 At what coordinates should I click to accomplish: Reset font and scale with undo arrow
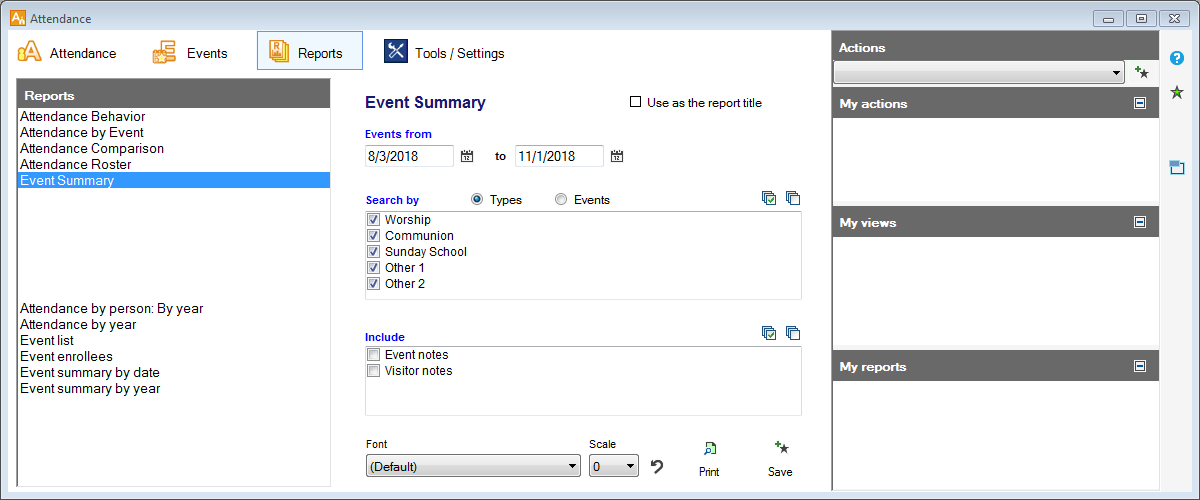(x=657, y=466)
